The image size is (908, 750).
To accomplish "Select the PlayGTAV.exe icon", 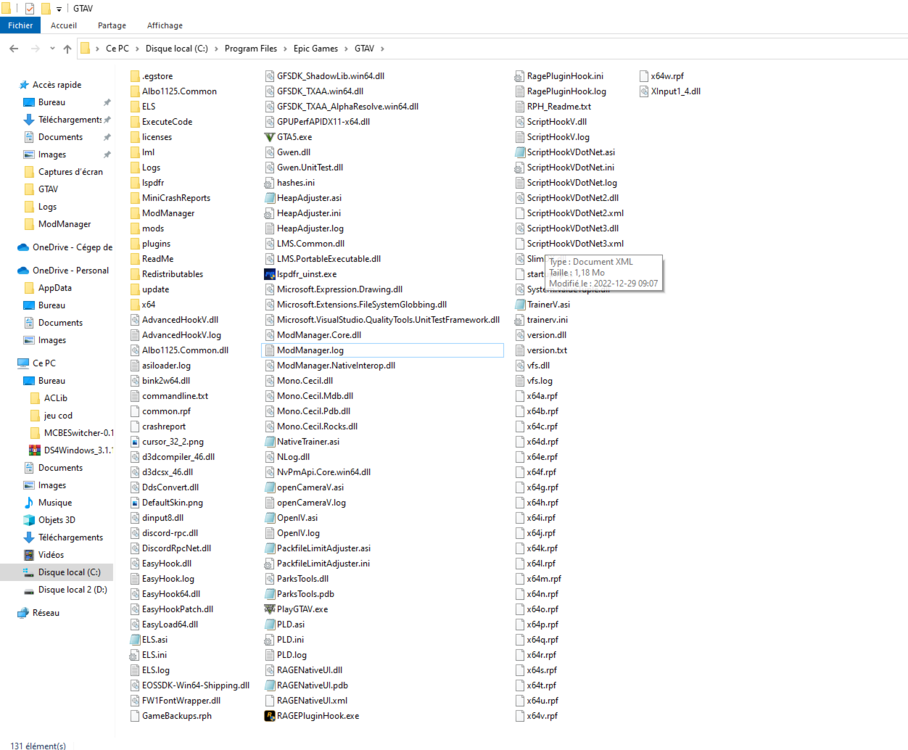I will [269, 609].
